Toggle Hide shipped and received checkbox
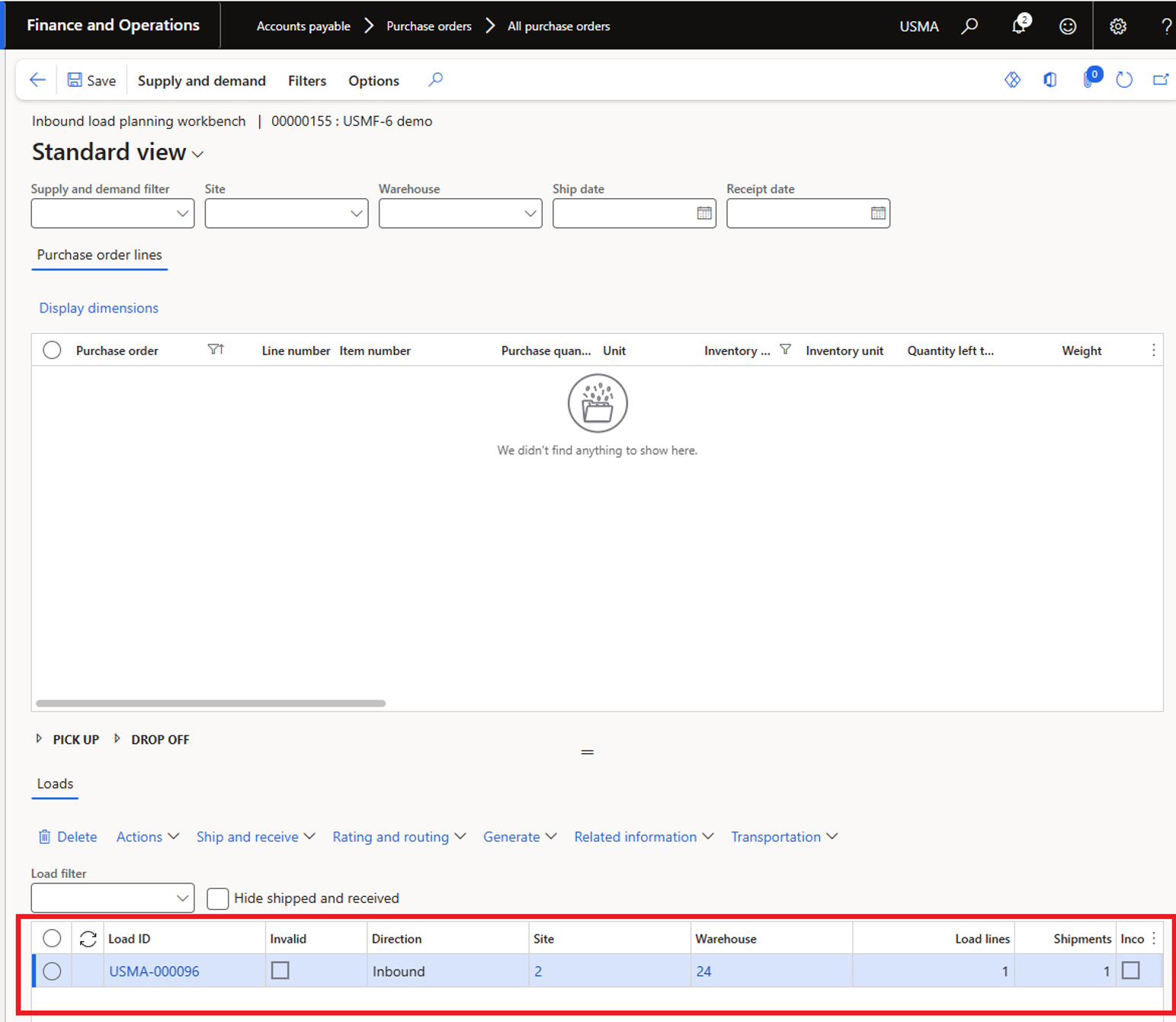 pos(218,899)
